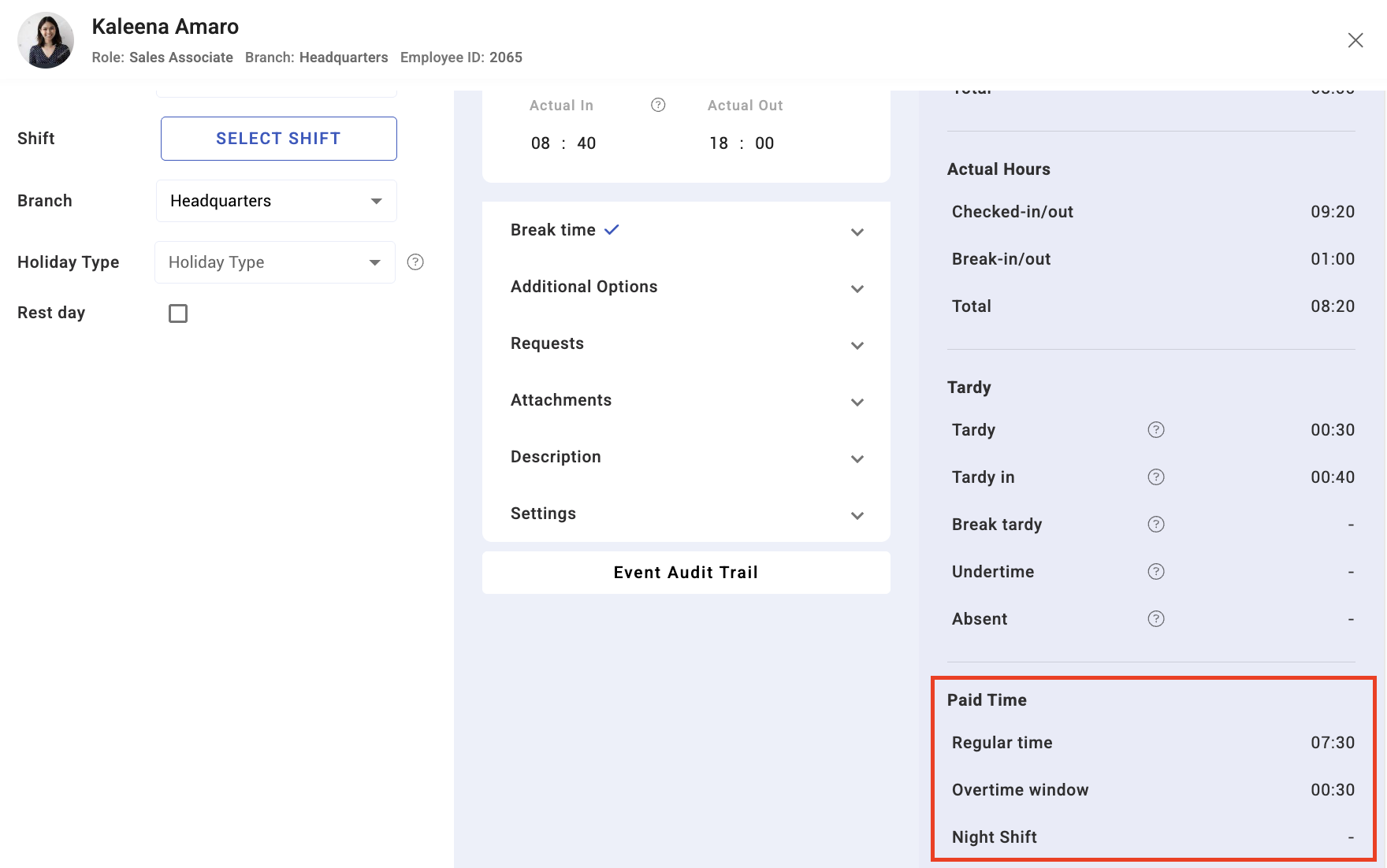The image size is (1387, 868).
Task: Click the Paid Time heading
Action: tap(987, 700)
